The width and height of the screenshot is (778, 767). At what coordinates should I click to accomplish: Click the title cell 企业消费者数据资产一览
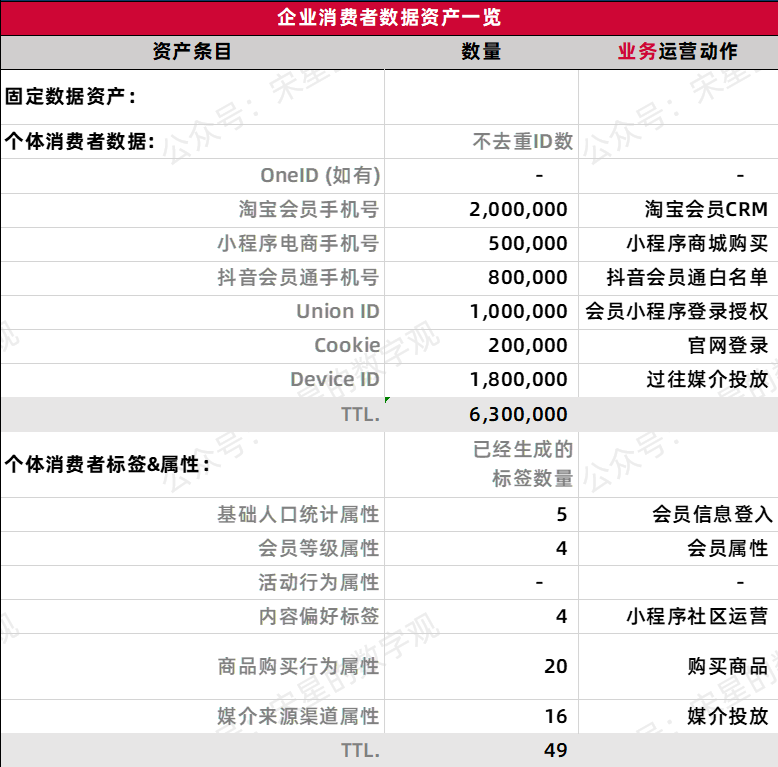(389, 17)
